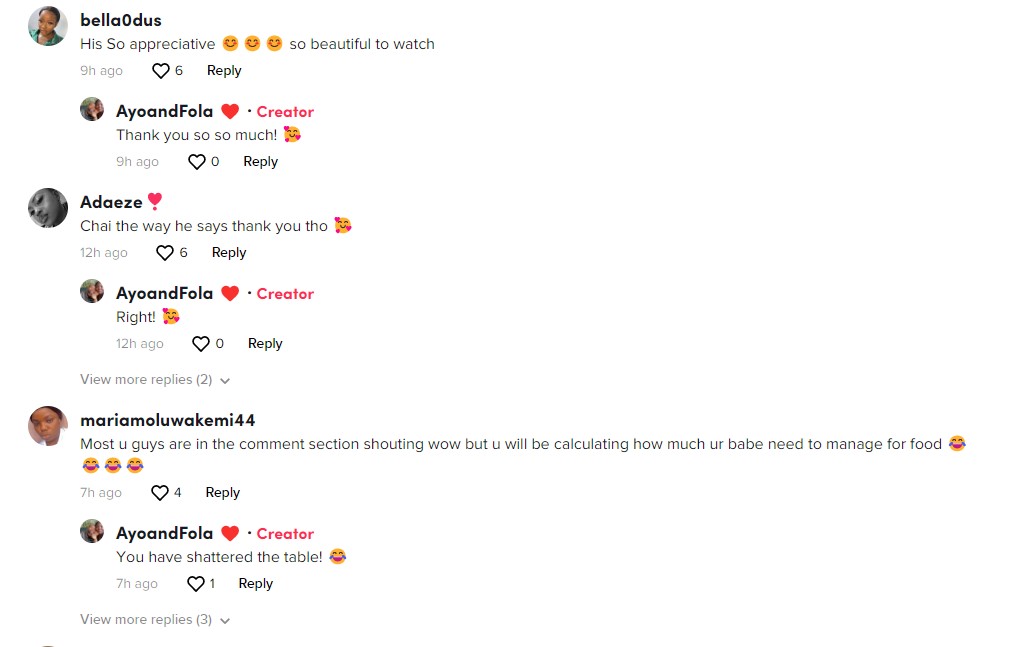Heart mariamoluwakemi44's comment

coord(159,492)
